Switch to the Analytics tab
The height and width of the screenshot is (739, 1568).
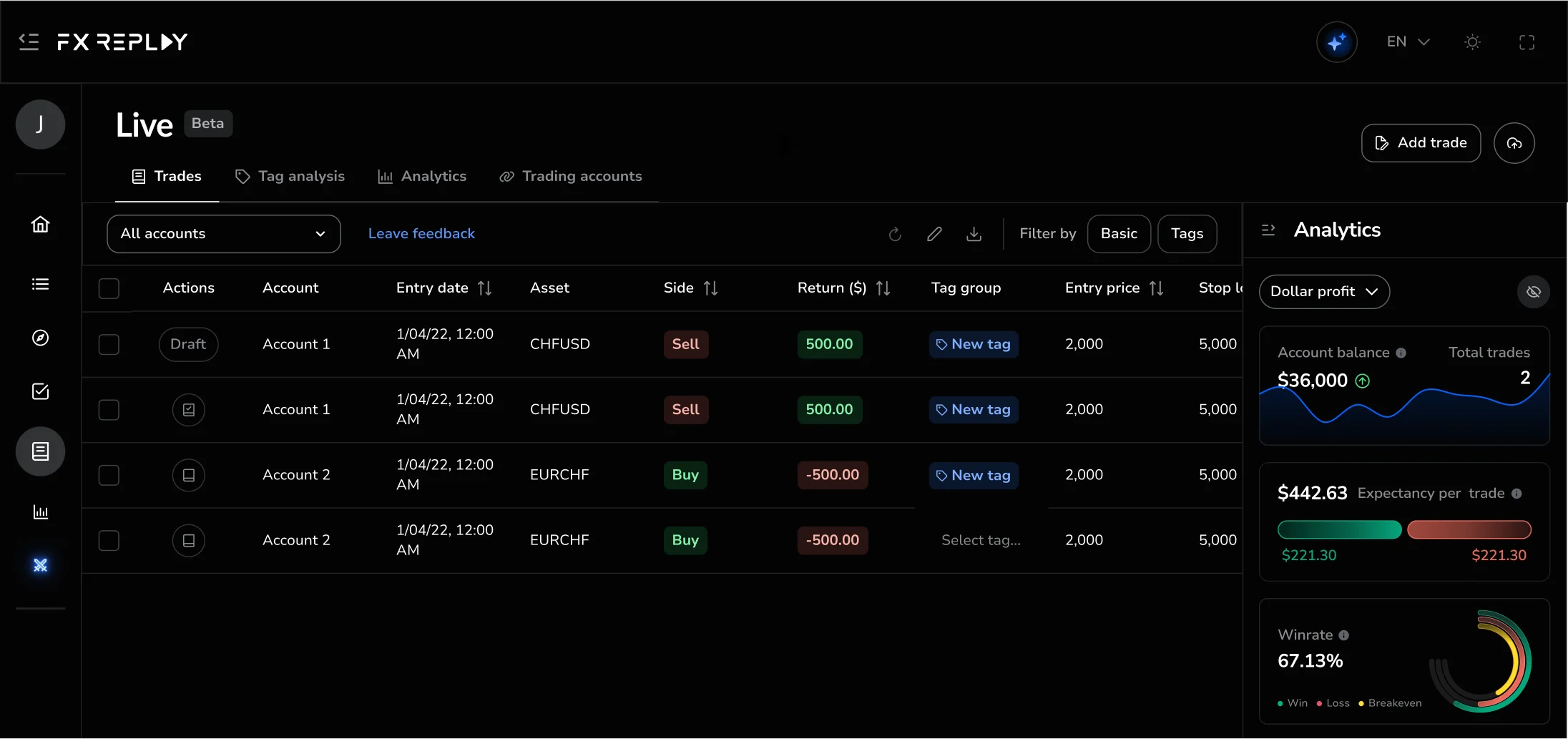(x=422, y=177)
